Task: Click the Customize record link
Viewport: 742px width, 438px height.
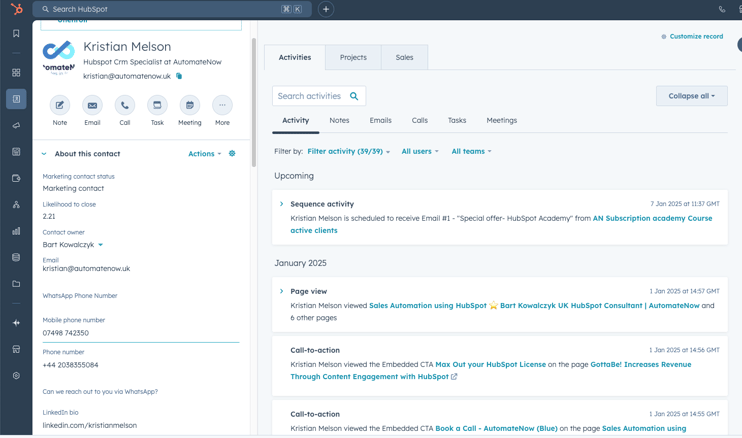Action: 695,37
